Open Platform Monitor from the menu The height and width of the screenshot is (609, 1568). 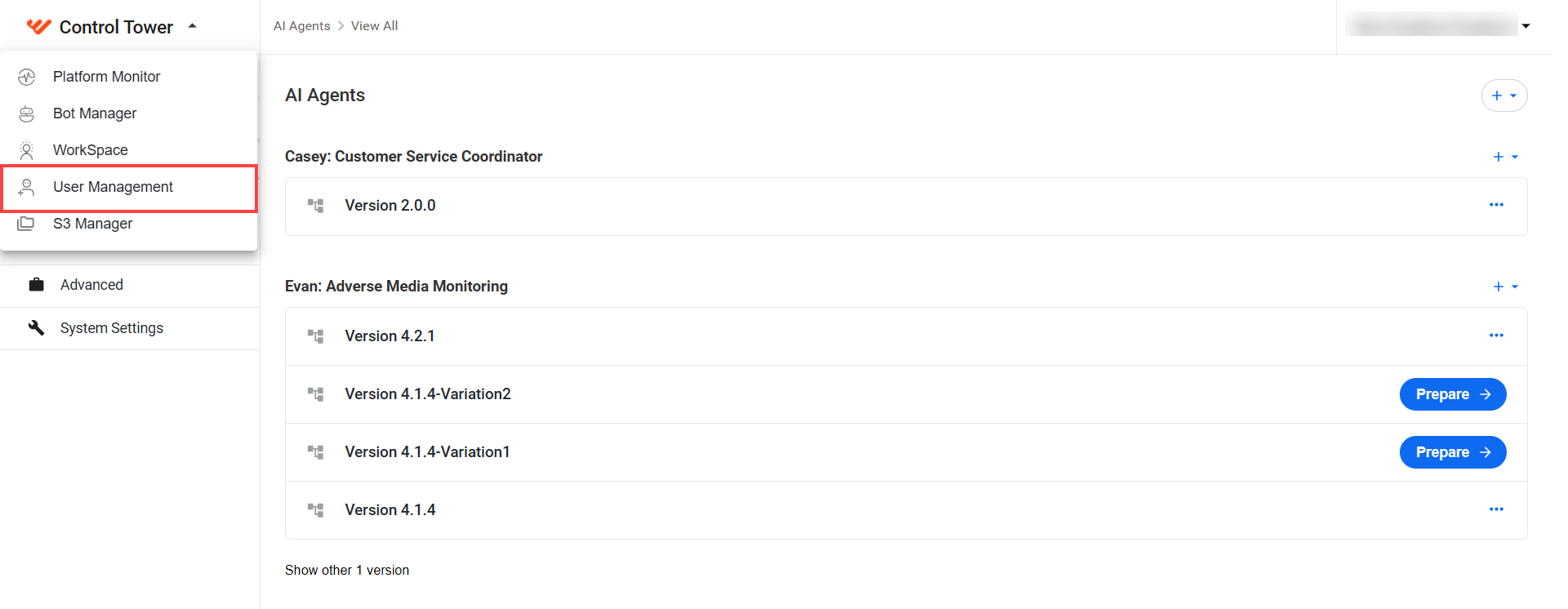tap(129, 77)
